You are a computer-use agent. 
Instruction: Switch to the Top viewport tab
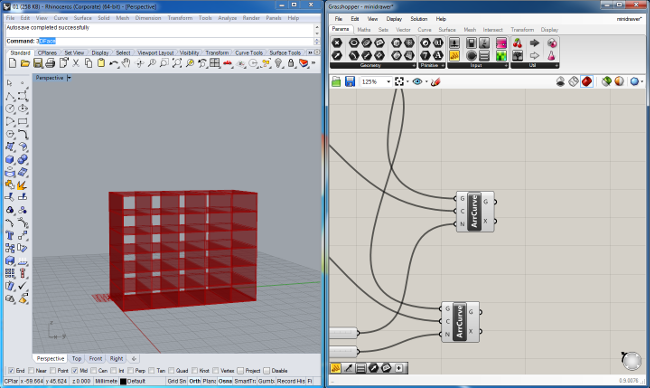pyautogui.click(x=77, y=359)
